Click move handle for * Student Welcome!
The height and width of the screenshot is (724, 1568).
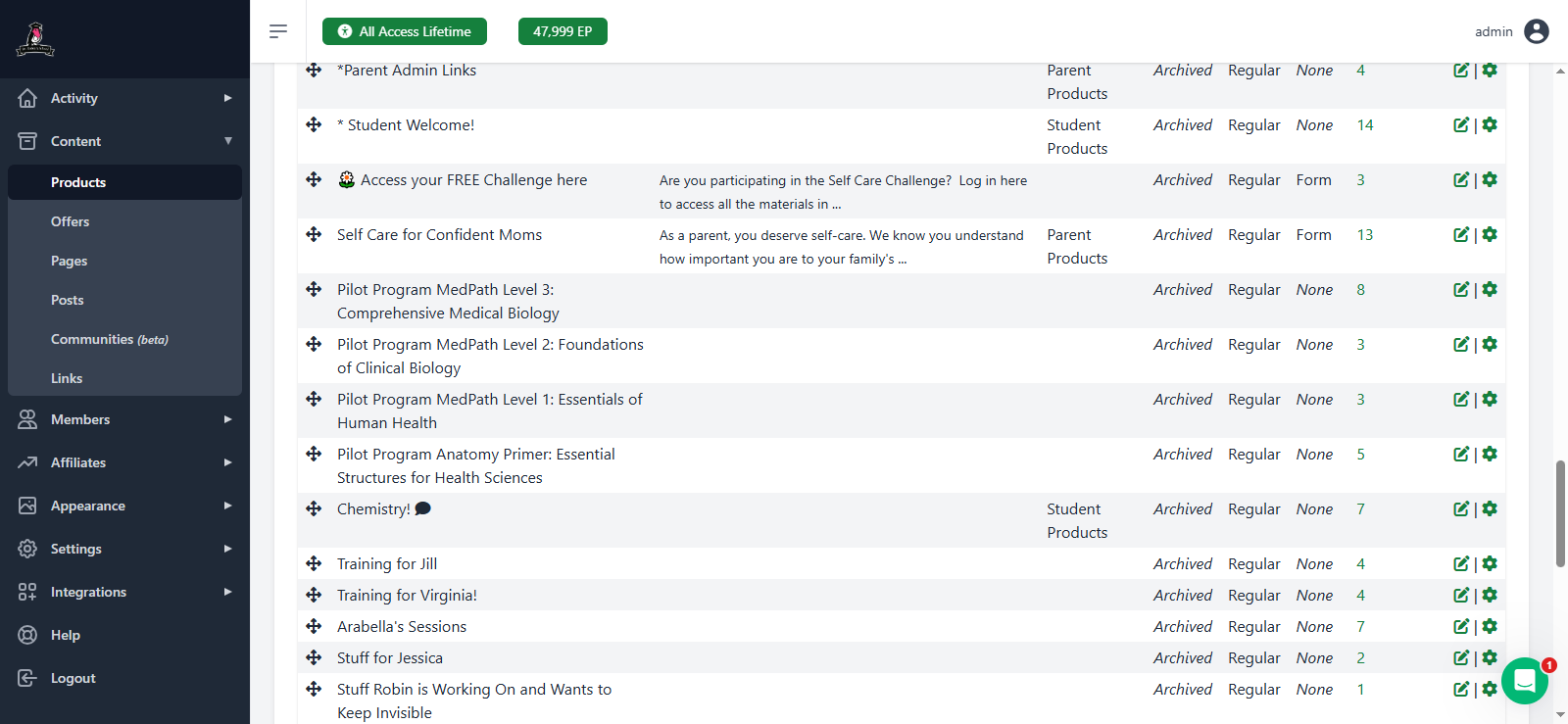(314, 124)
